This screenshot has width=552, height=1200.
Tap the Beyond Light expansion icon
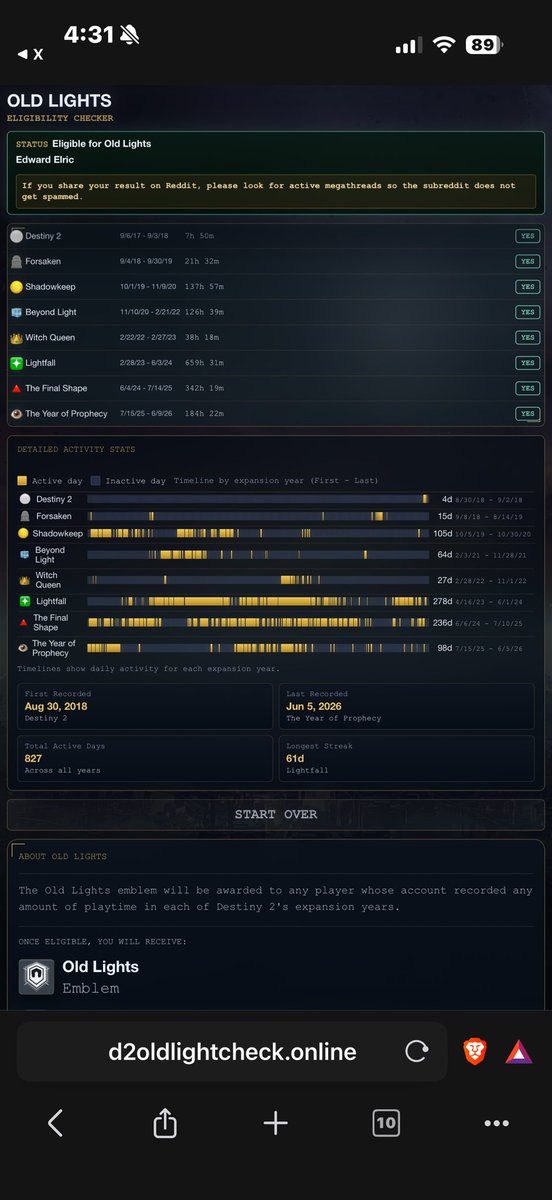coord(16,312)
